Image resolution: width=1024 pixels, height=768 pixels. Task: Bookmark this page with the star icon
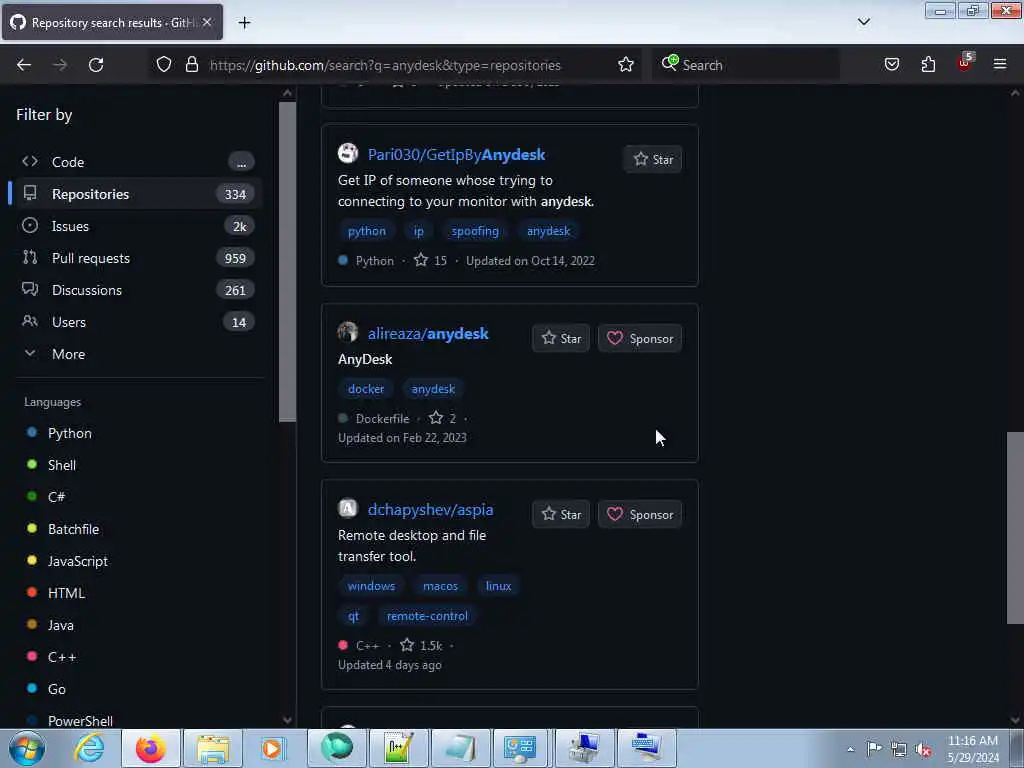pos(626,64)
